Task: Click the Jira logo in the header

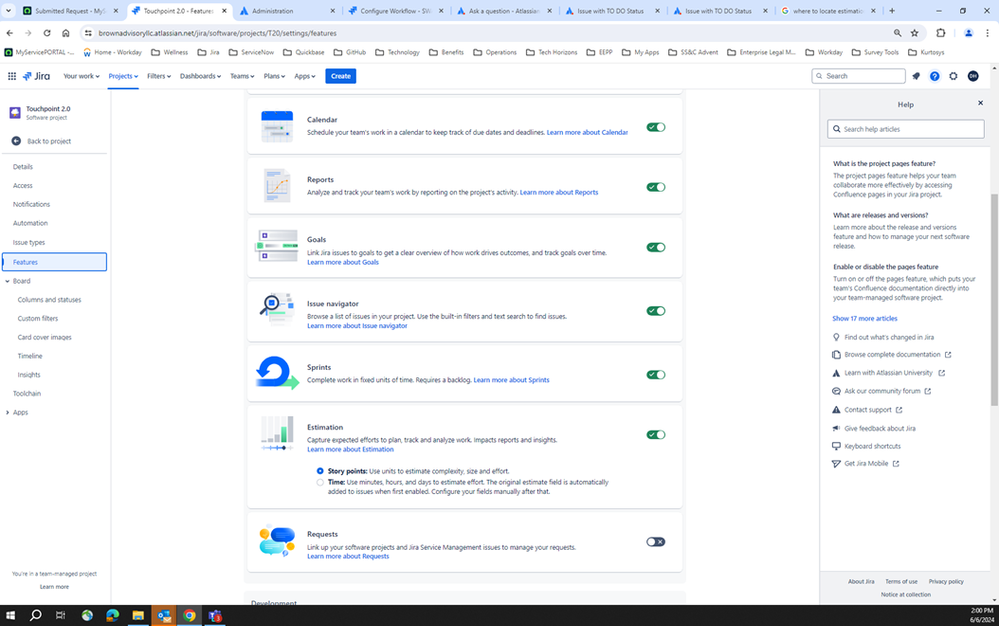Action: pyautogui.click(x=36, y=76)
